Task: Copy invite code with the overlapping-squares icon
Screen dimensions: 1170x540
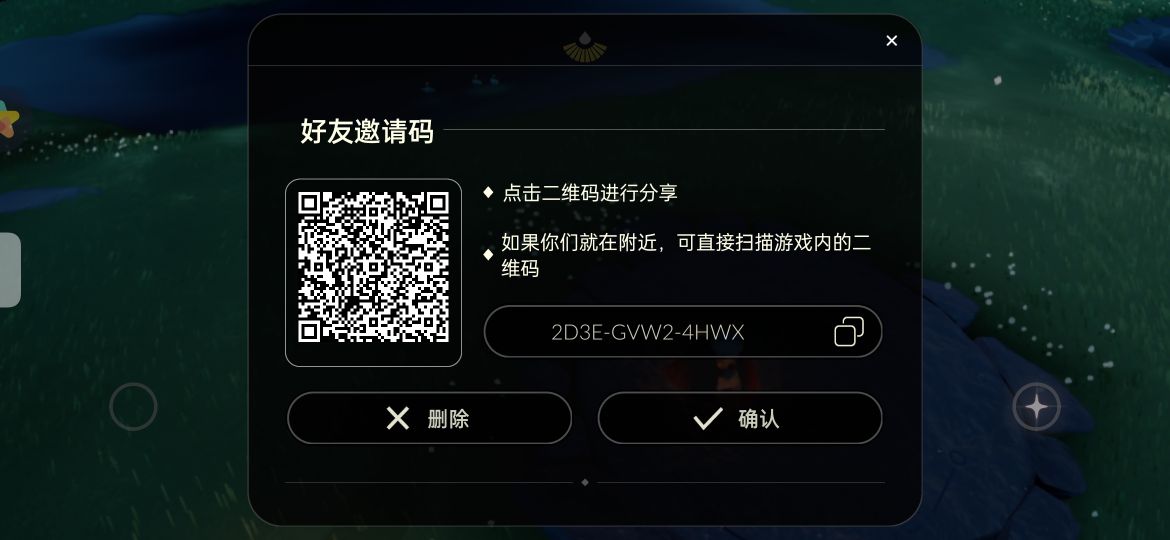Action: [x=848, y=331]
